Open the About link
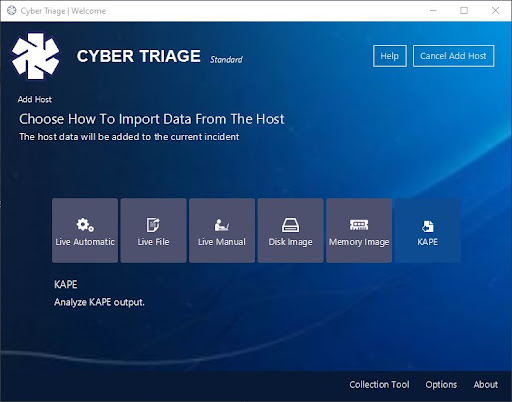 pyautogui.click(x=486, y=385)
